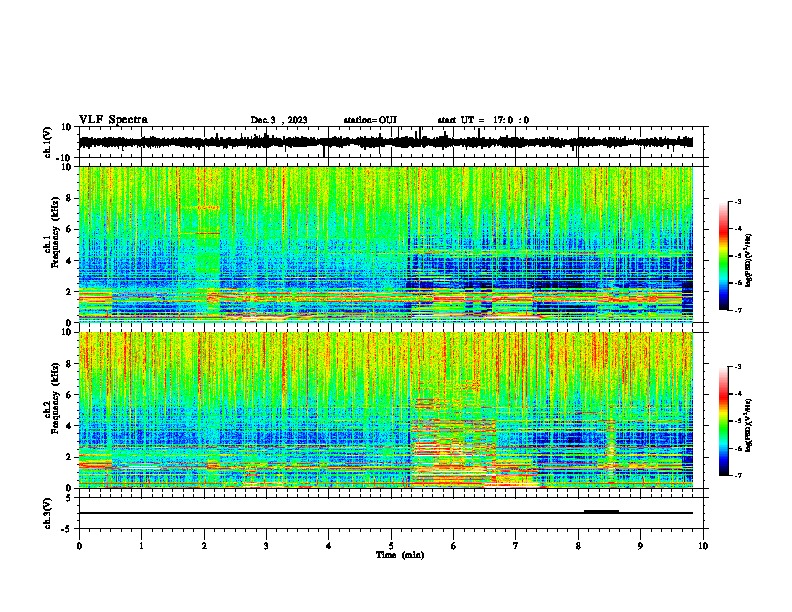
Task: Click the "VLF Spectra" plot title
Action: tap(113, 120)
